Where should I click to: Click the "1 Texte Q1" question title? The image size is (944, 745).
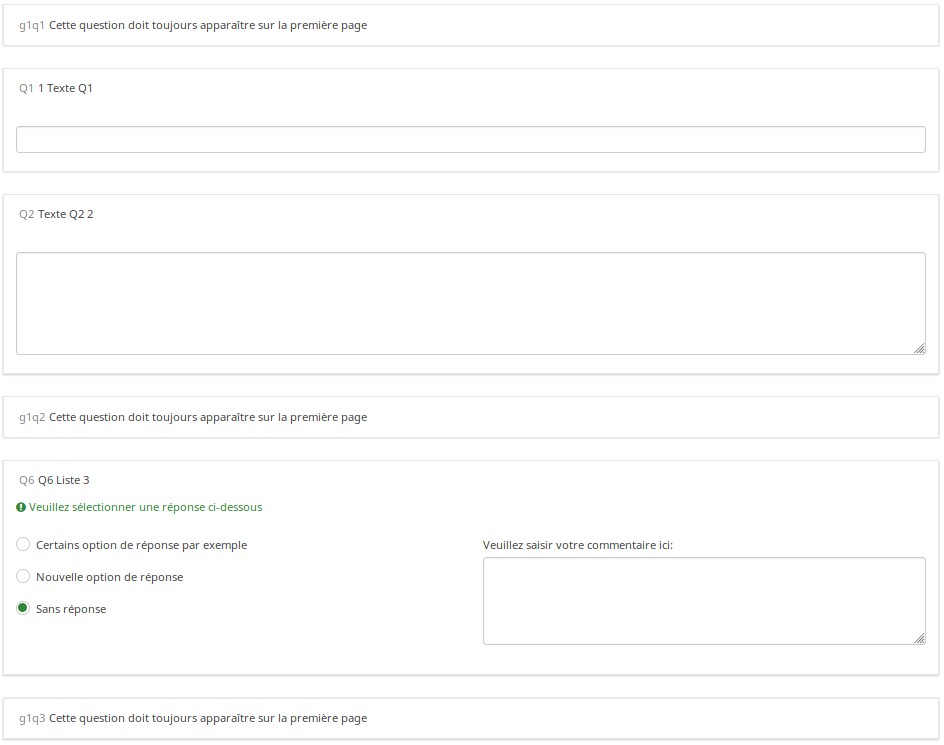point(65,88)
